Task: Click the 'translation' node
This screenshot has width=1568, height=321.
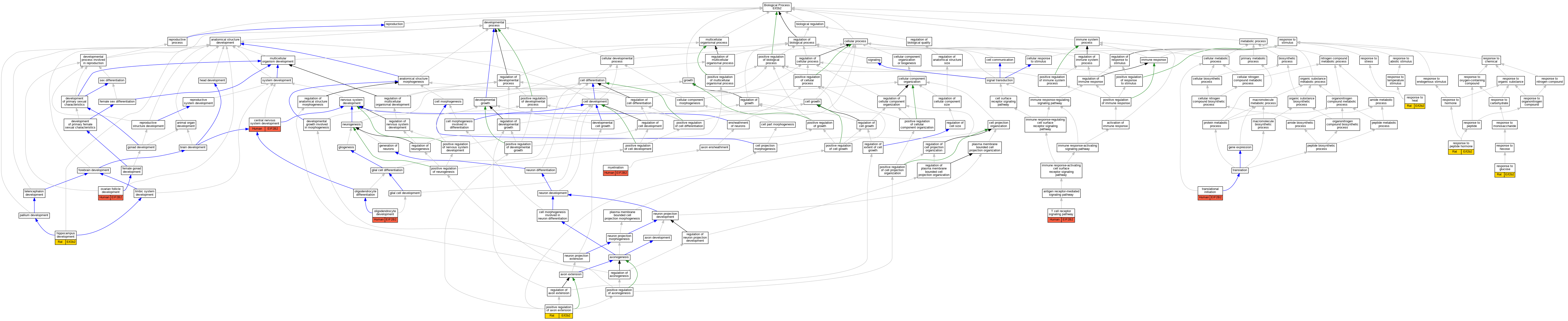Action: [x=1240, y=170]
